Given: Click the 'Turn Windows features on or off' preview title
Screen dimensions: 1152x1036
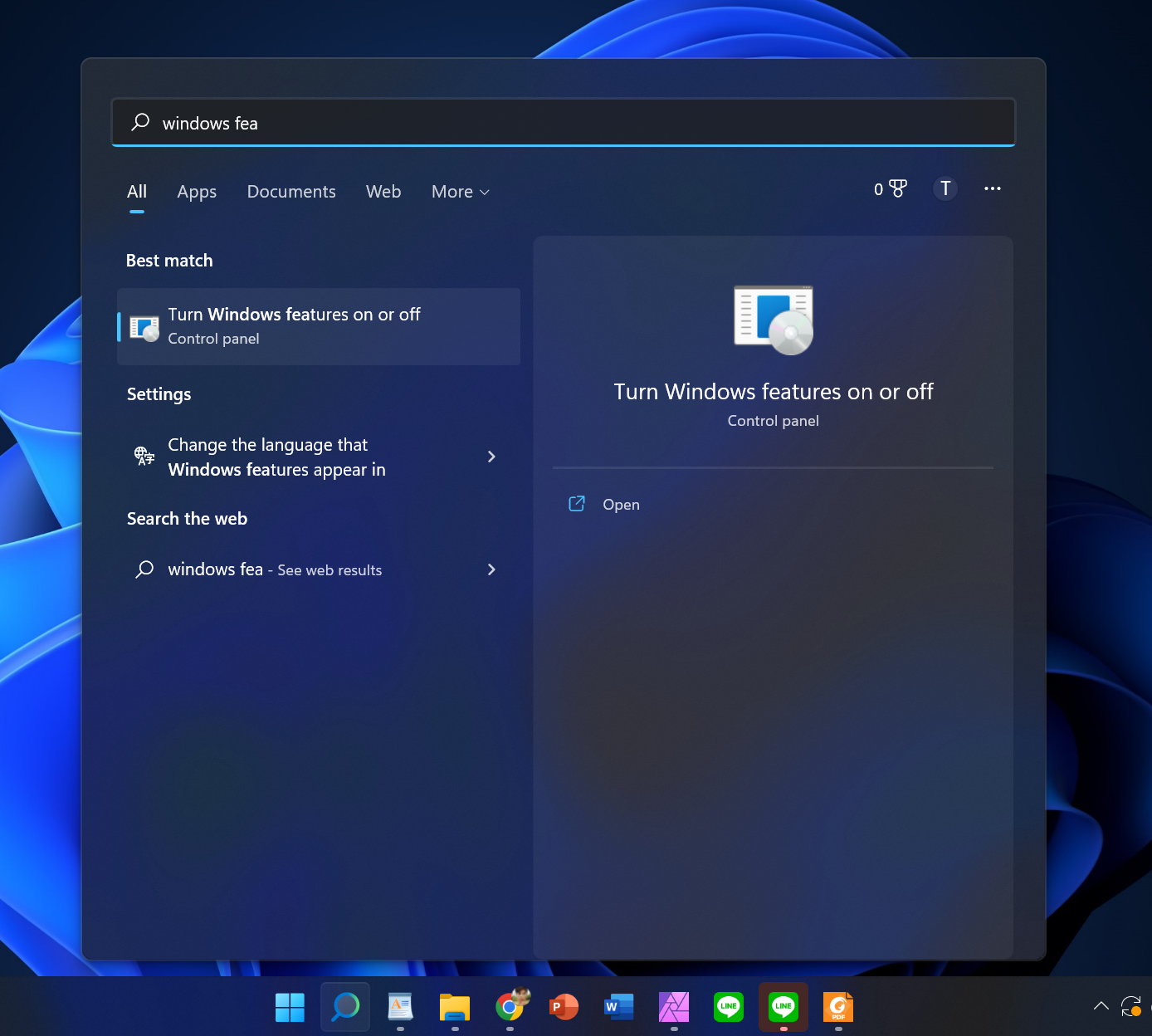Looking at the screenshot, I should click(774, 392).
